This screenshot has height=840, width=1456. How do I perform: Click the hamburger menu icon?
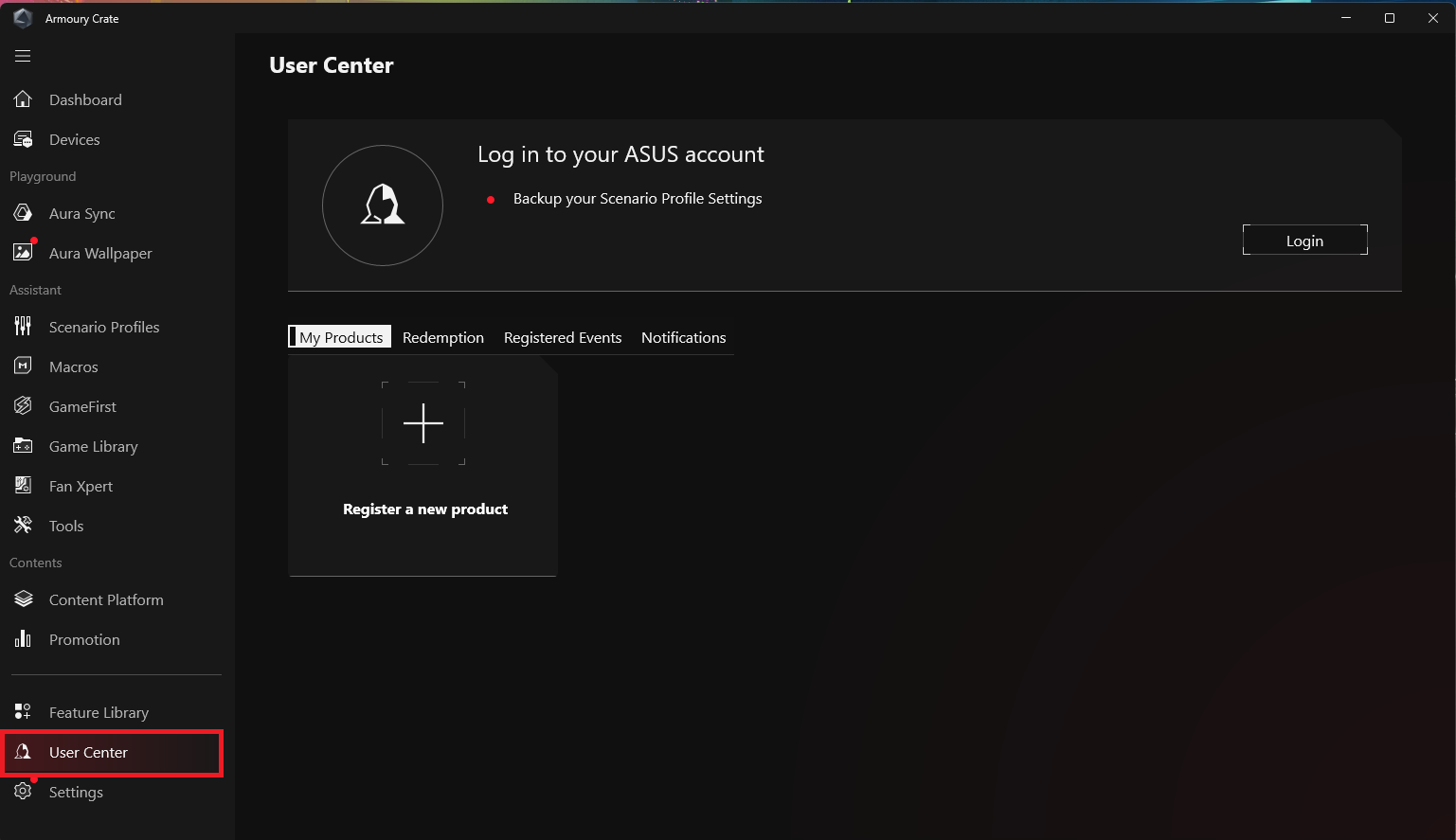pyautogui.click(x=23, y=56)
